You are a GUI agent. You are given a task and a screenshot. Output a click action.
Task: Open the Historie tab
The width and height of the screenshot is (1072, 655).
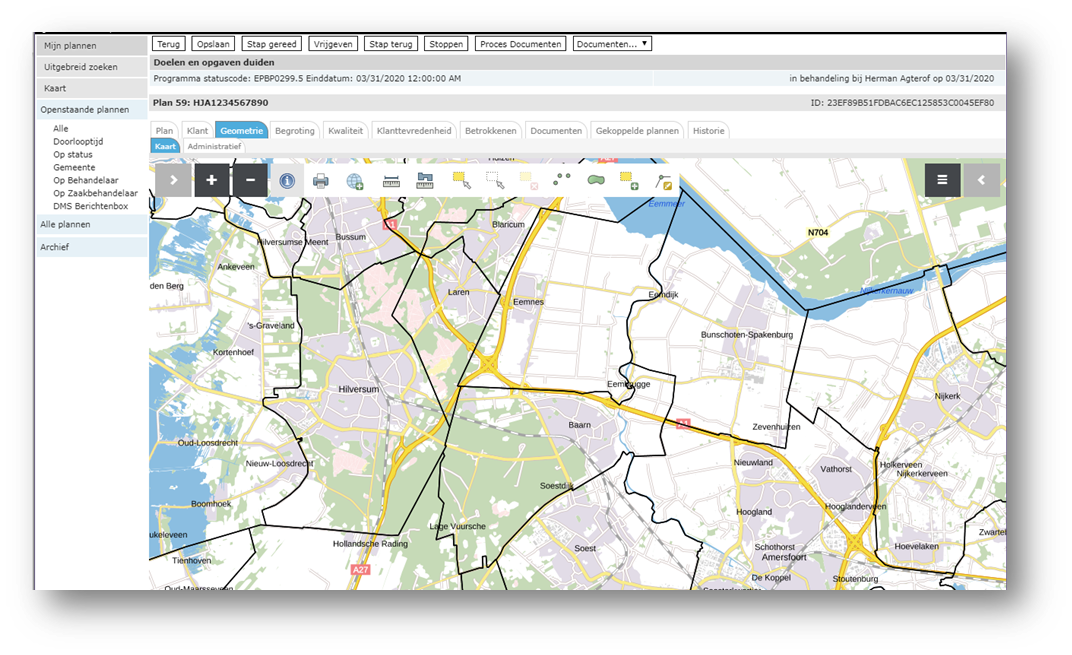708,131
